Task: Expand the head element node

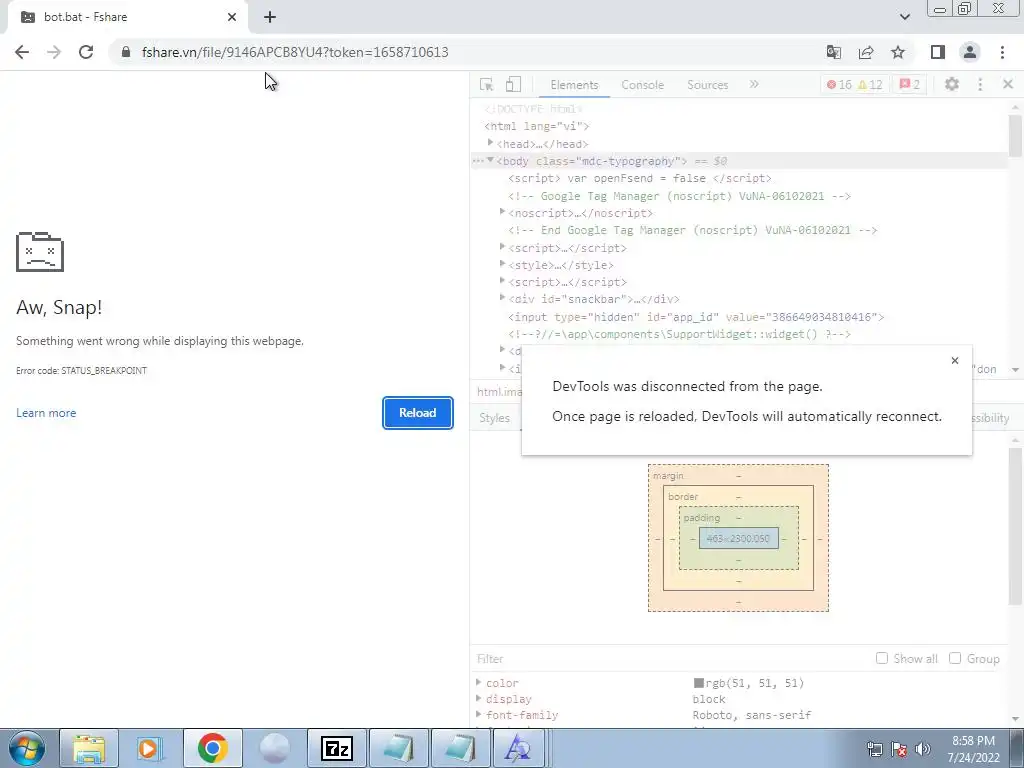Action: click(490, 142)
